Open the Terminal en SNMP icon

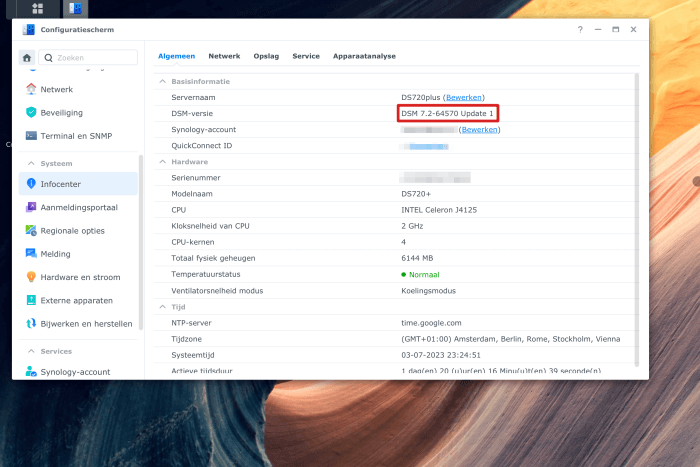31,136
